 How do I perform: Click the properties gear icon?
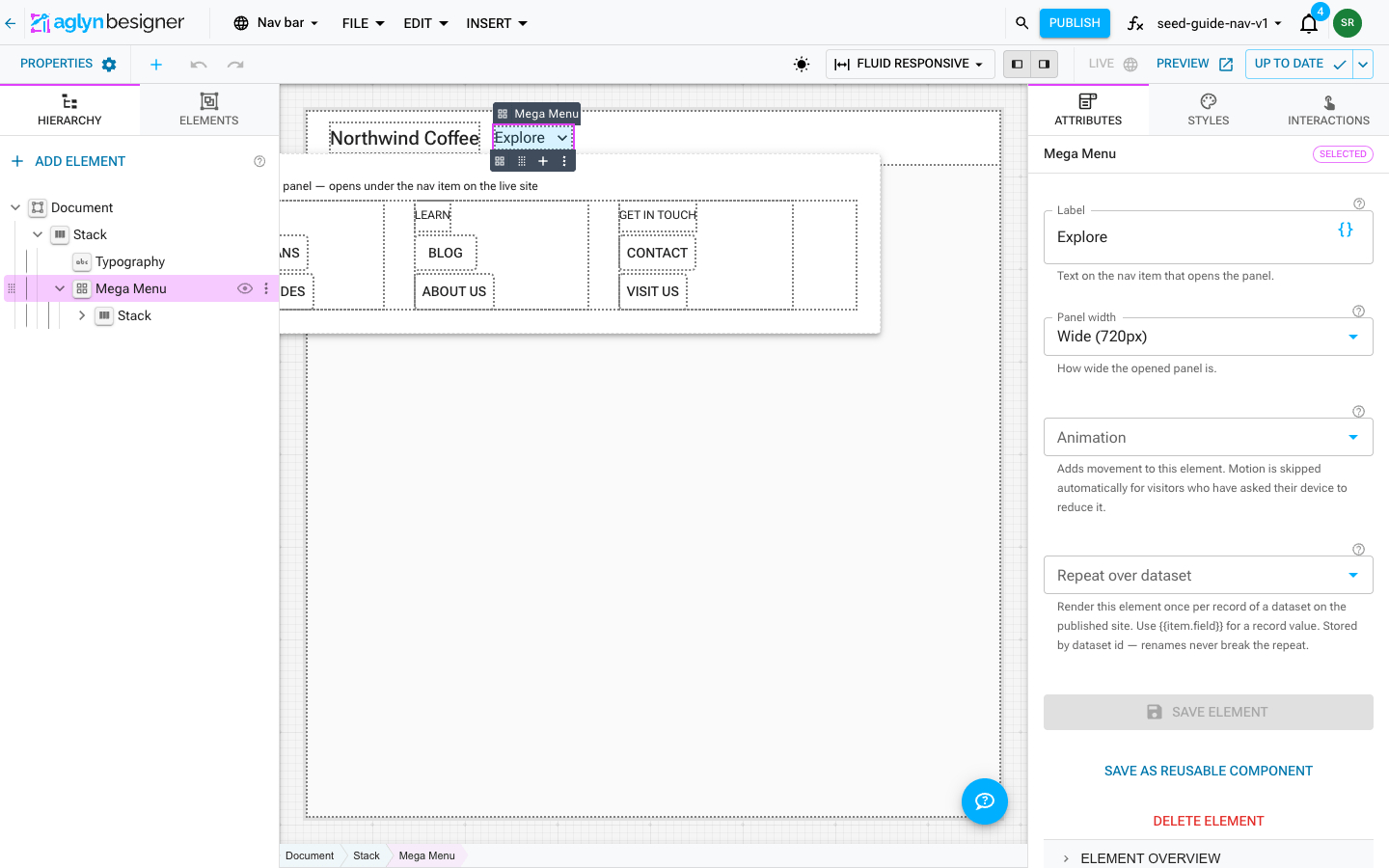pyautogui.click(x=109, y=65)
